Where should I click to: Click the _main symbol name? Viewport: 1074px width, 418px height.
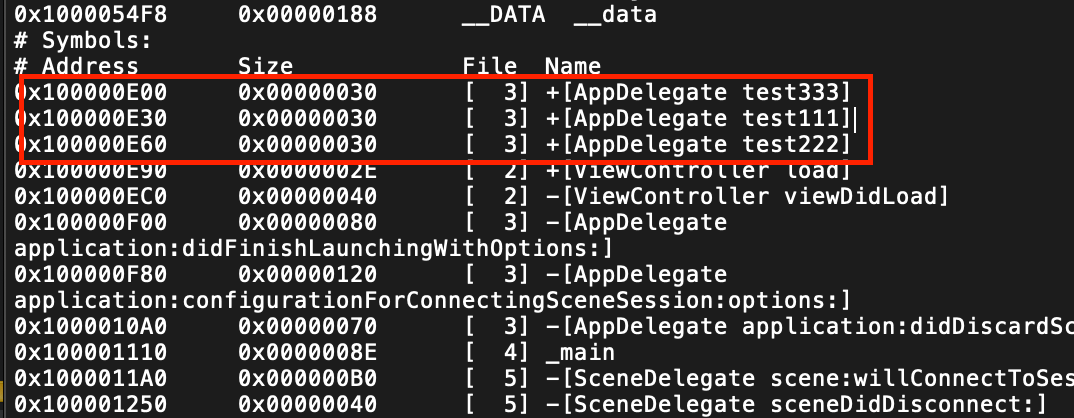[x=580, y=353]
